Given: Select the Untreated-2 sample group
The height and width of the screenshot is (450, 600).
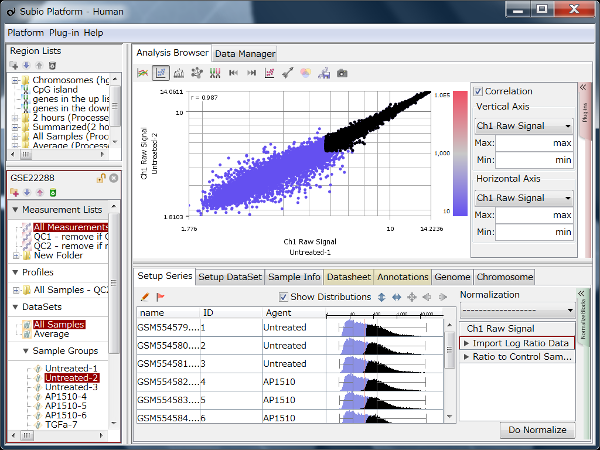Looking at the screenshot, I should 71,378.
